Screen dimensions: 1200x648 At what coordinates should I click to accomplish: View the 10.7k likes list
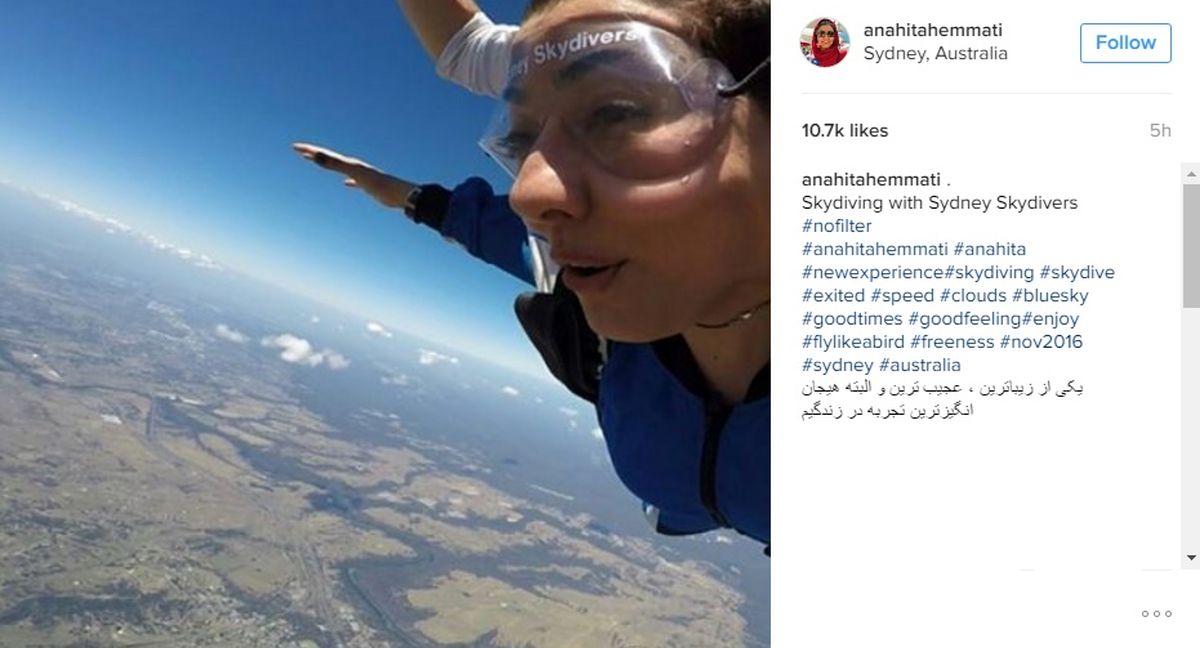tap(845, 131)
